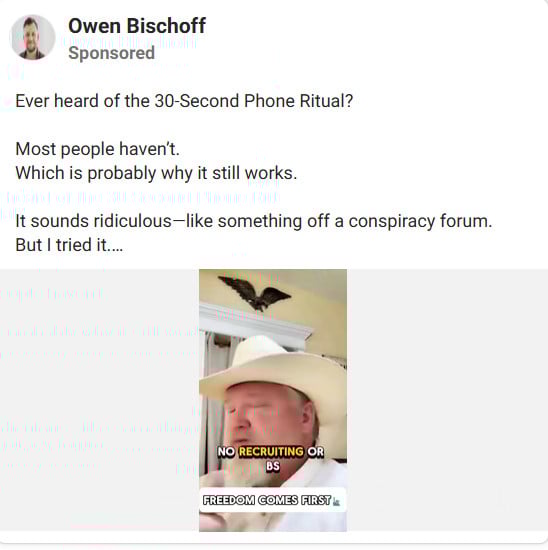
Task: Click the "30-Second Phone Ritual?" headline line
Action: 184,101
